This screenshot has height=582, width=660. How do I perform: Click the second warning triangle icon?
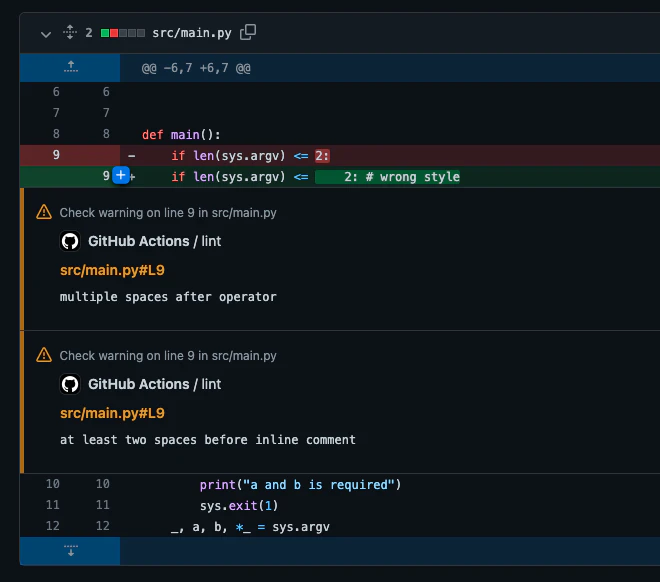(44, 355)
